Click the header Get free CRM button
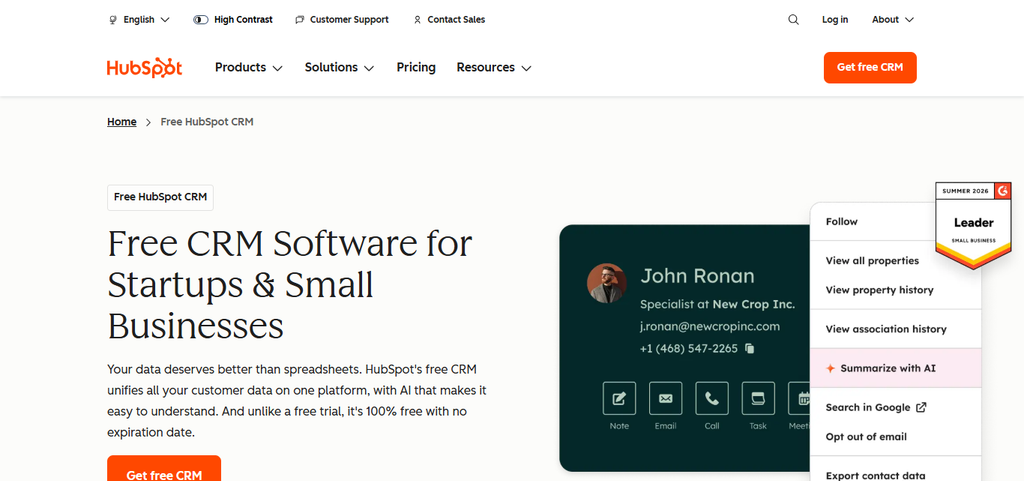1024x481 pixels. [x=870, y=67]
